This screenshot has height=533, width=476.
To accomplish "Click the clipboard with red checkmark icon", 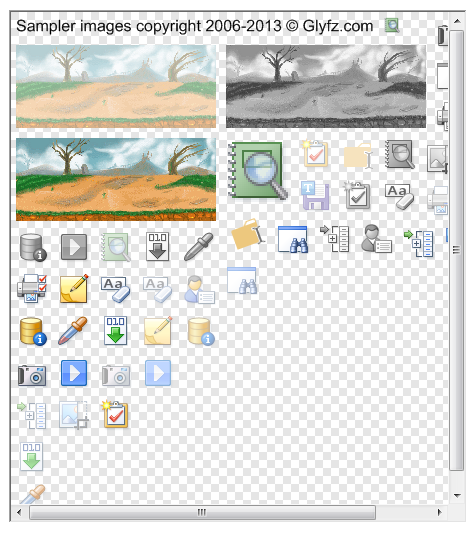I will 115,414.
